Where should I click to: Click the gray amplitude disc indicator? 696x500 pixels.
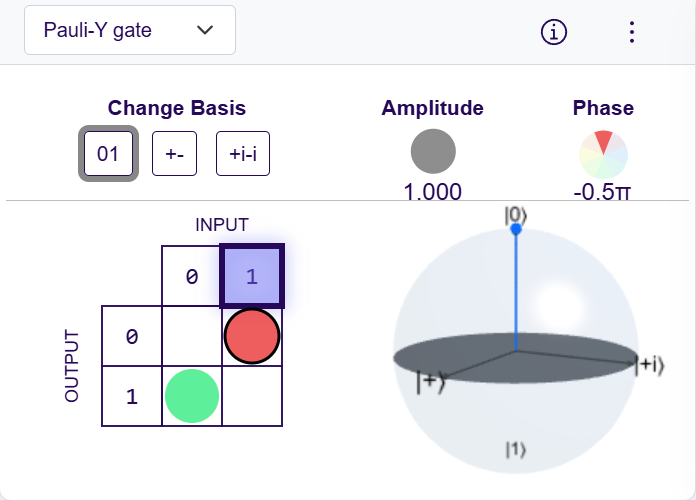pos(433,151)
